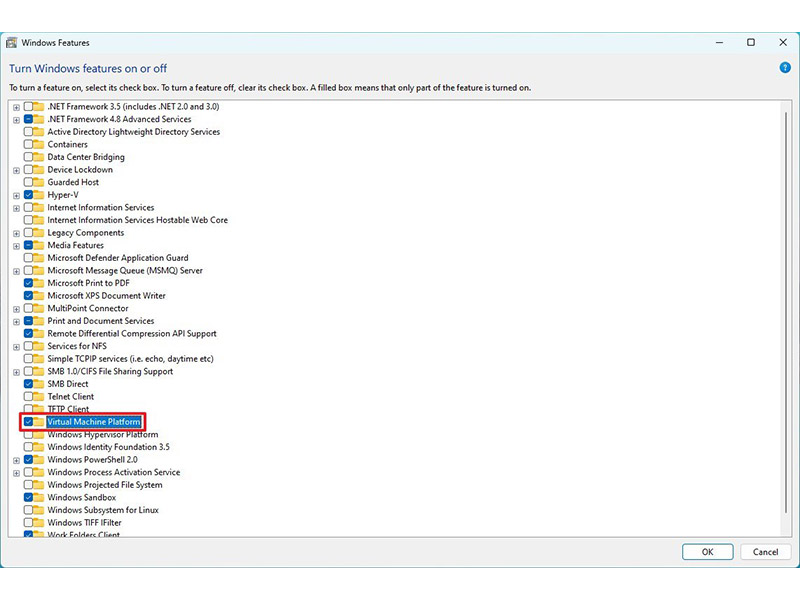This screenshot has width=800, height=600.
Task: Expand .NET Framework 4.8 Advanced Services
Action: pyautogui.click(x=16, y=120)
